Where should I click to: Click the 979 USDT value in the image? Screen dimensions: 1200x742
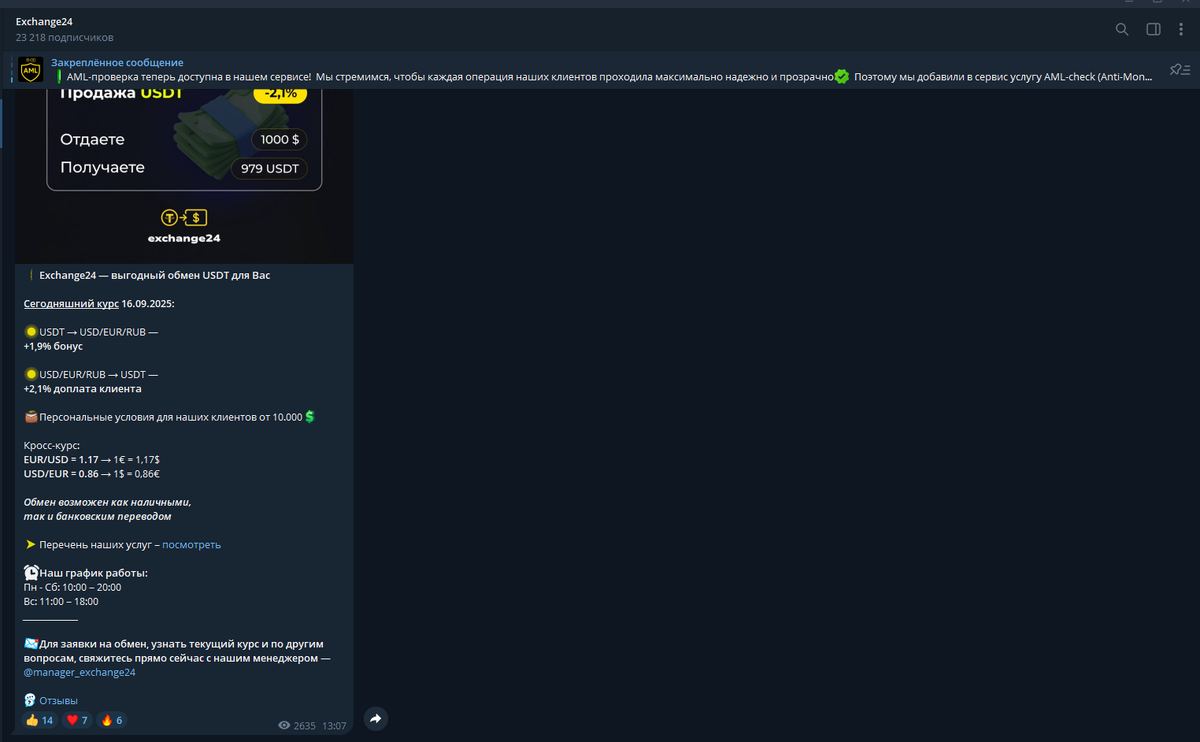(x=270, y=169)
